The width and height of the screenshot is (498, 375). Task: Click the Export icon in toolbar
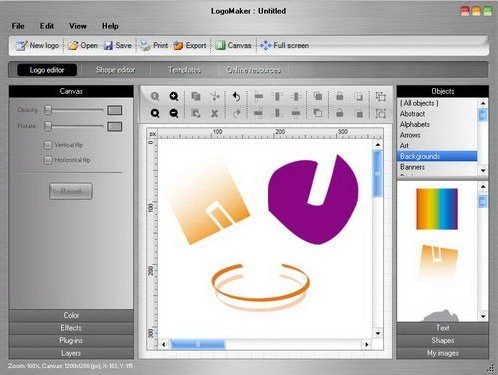178,45
